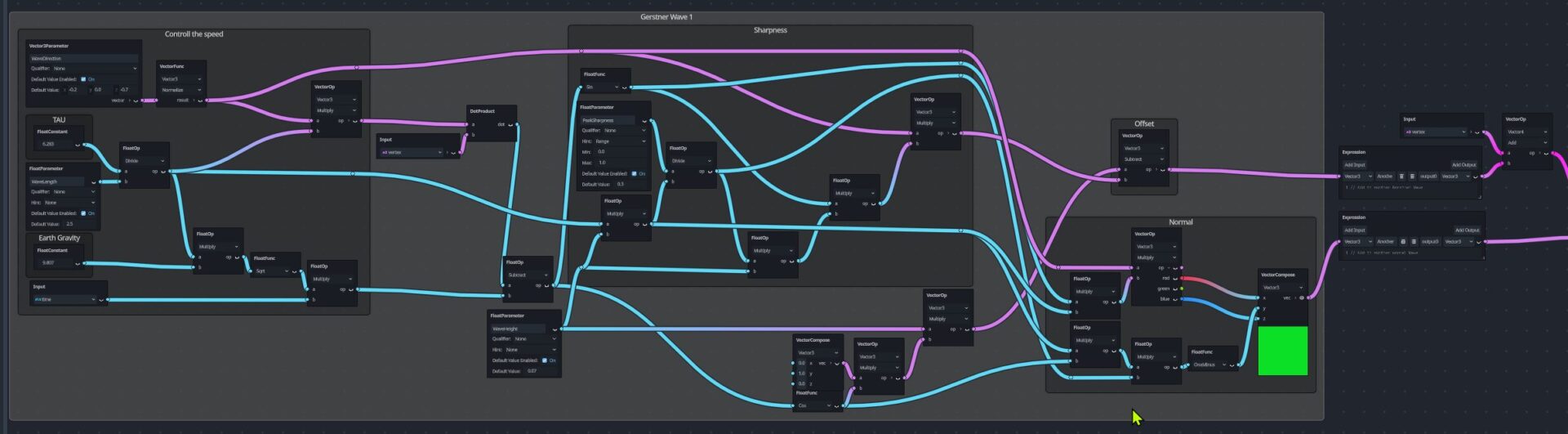1568x434 pixels.
Task: Remove the output0 port in lower Expression
Action: (1414, 241)
